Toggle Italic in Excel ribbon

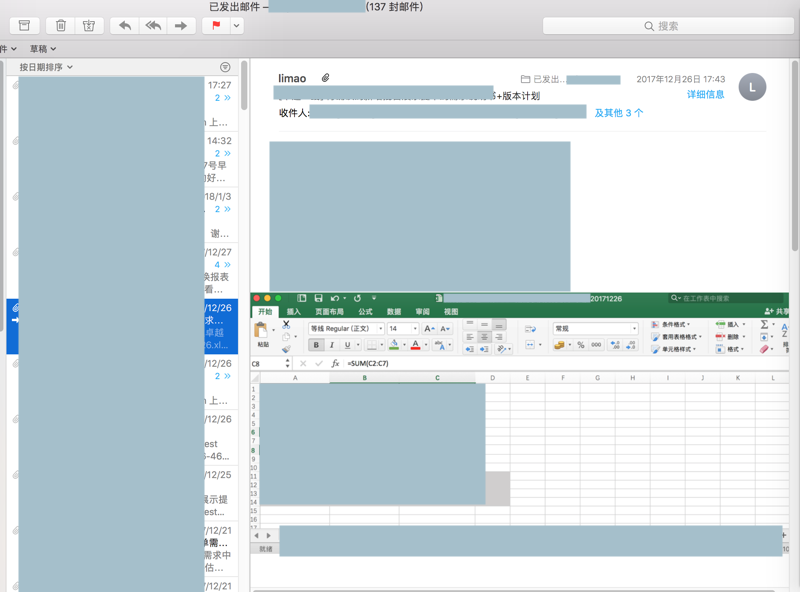(x=332, y=345)
